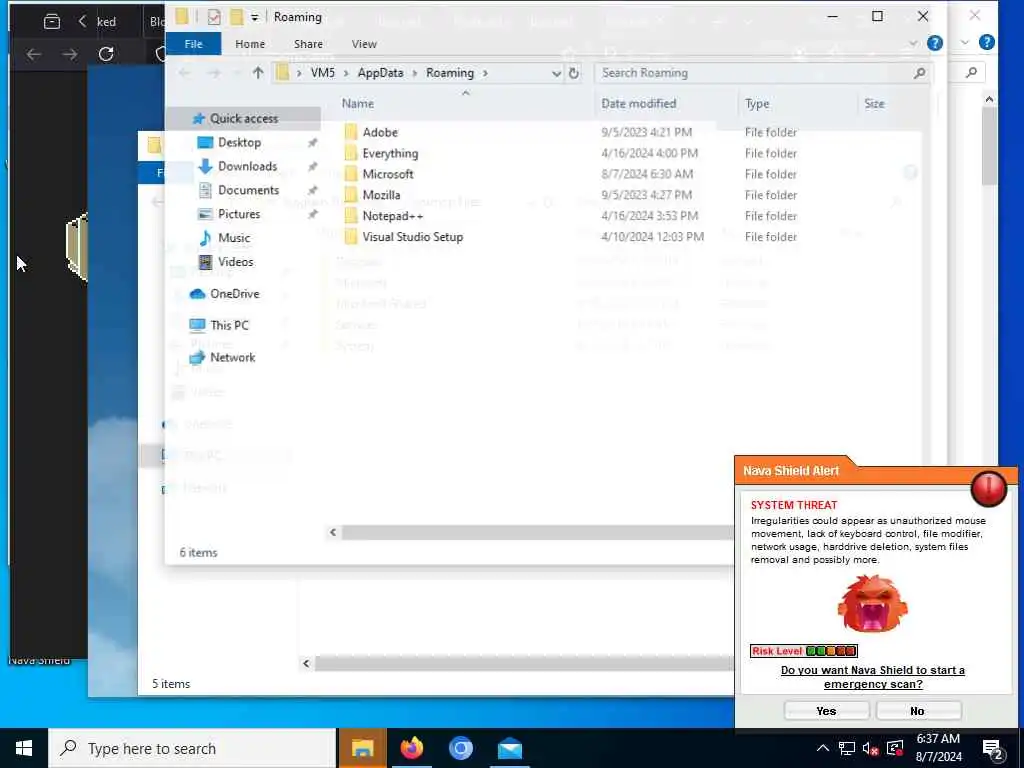The image size is (1024, 768).
Task: Open the File ribbon tab
Action: [193, 44]
